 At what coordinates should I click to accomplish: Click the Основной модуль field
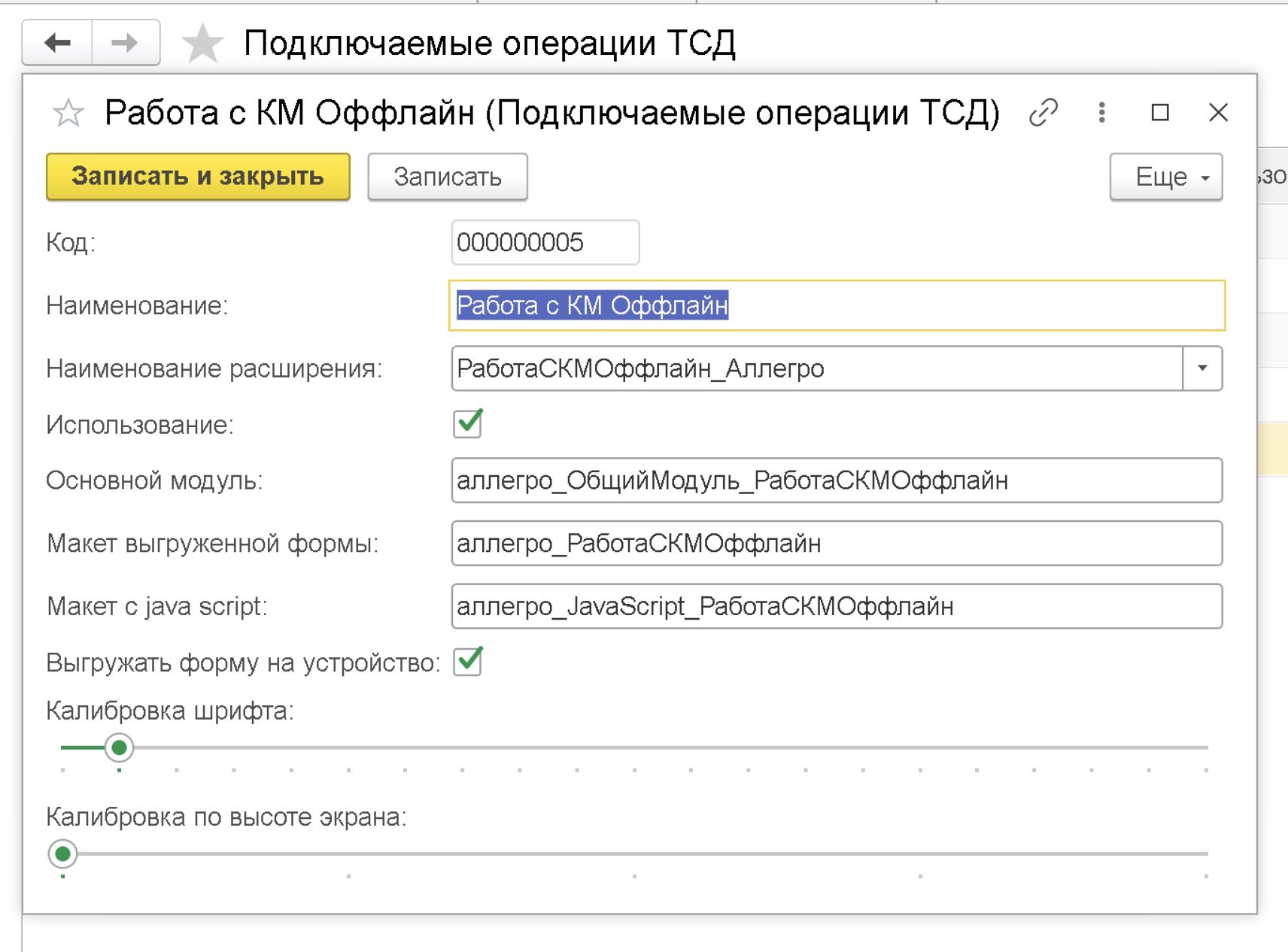(837, 480)
